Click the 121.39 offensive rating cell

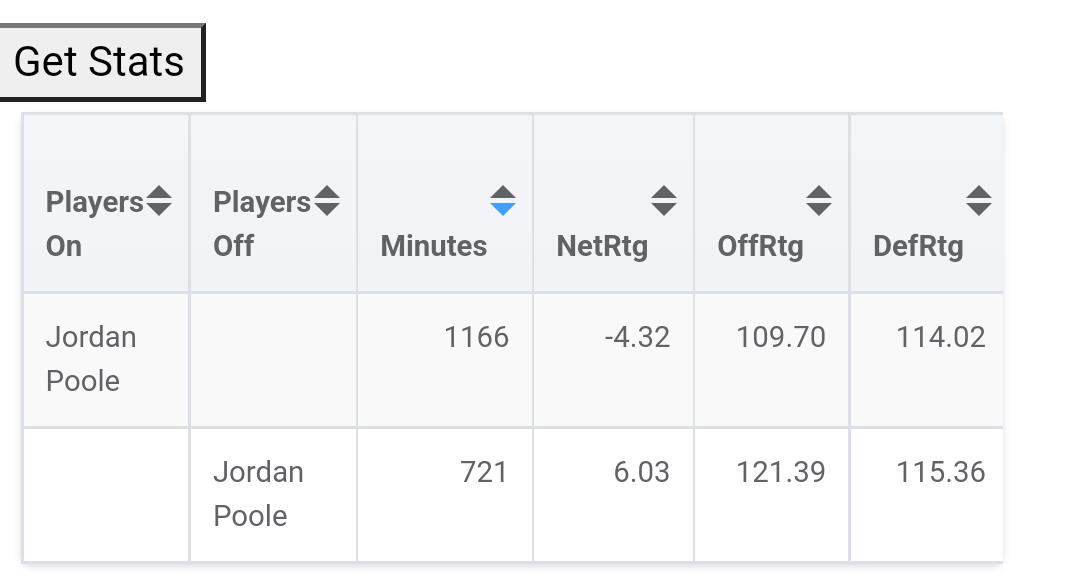(780, 472)
